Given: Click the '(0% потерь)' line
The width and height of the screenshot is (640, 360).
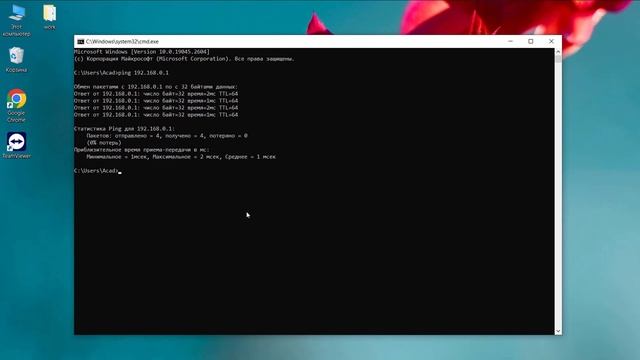Looking at the screenshot, I should tap(104, 143).
